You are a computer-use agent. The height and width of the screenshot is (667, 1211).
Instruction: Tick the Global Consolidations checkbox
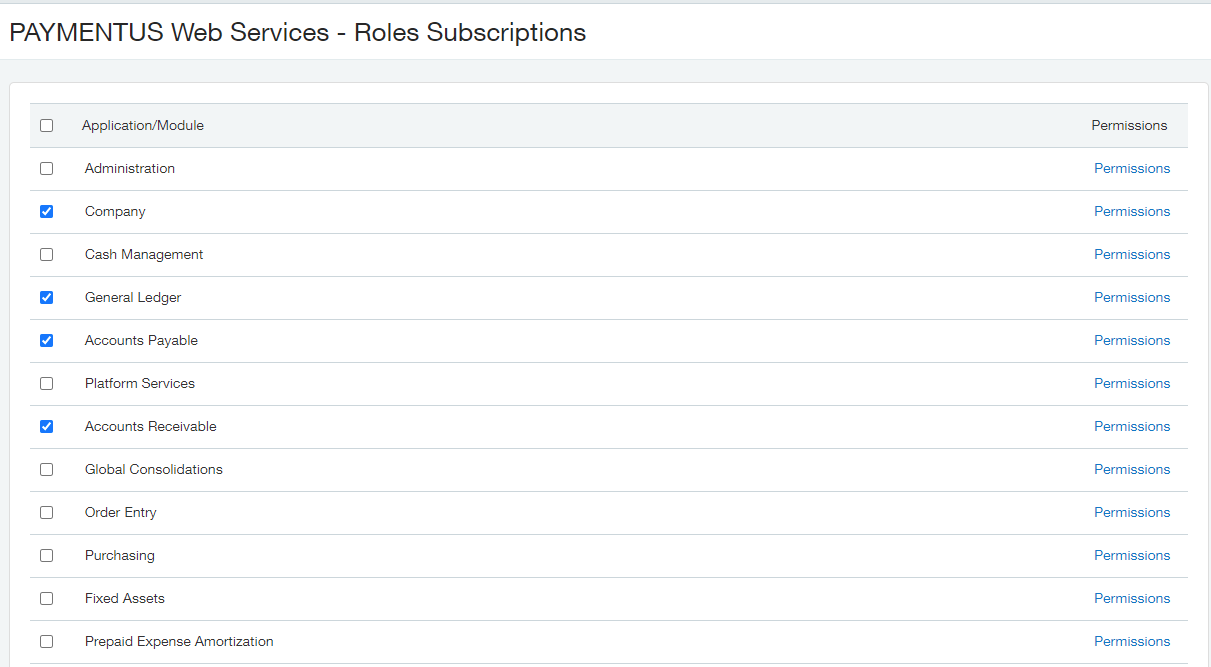tap(46, 470)
